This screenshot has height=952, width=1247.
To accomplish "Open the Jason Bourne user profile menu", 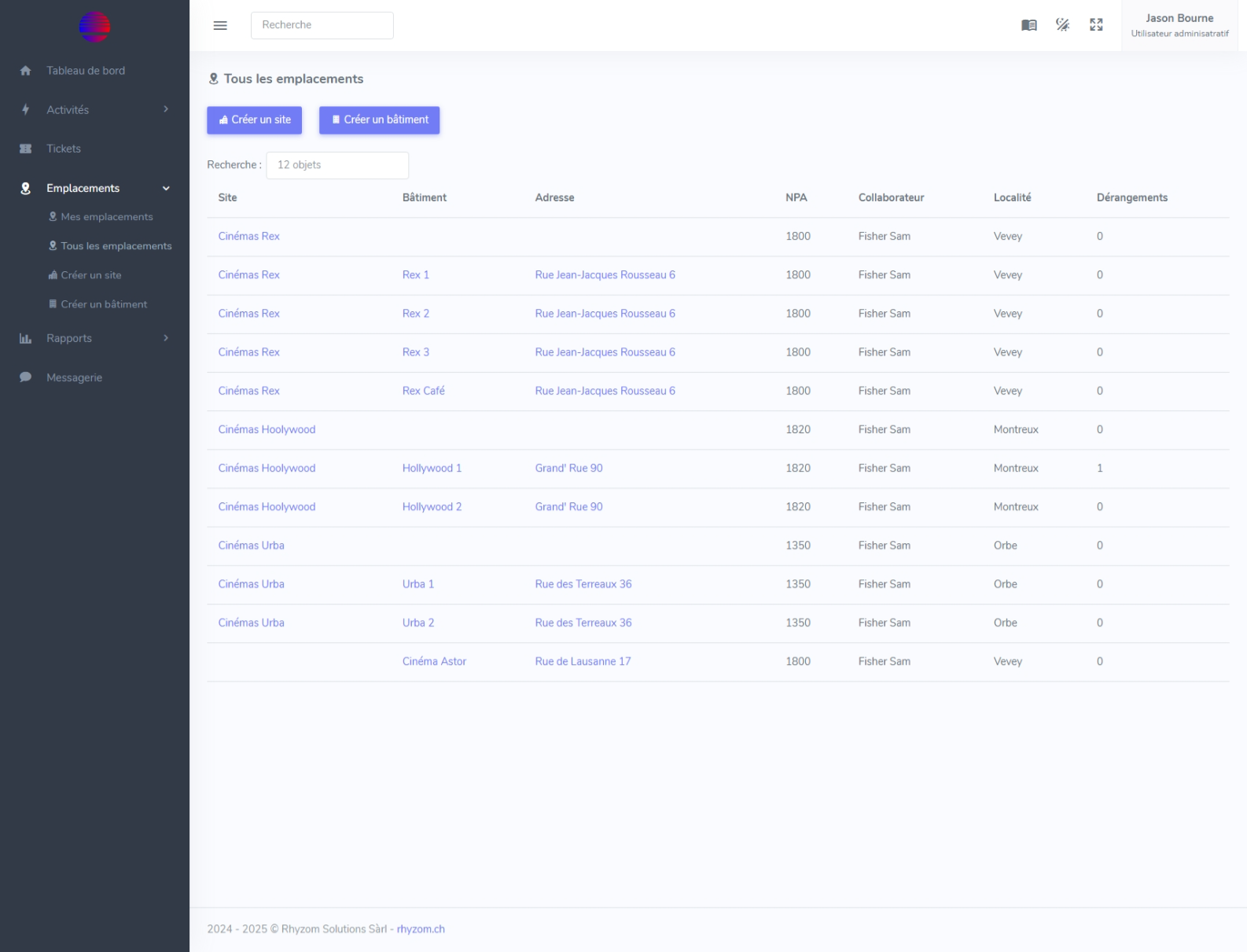I will click(1179, 25).
